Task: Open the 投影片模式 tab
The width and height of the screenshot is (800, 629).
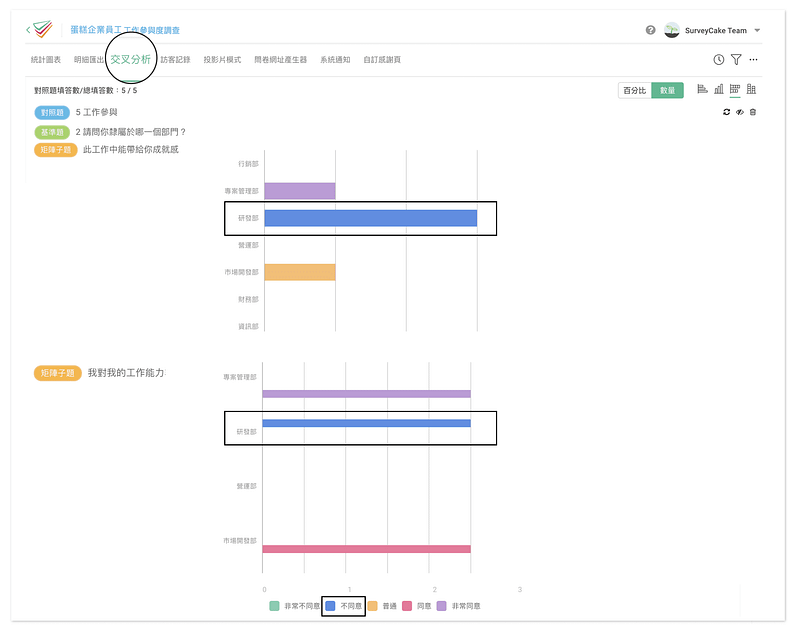Action: (x=222, y=60)
